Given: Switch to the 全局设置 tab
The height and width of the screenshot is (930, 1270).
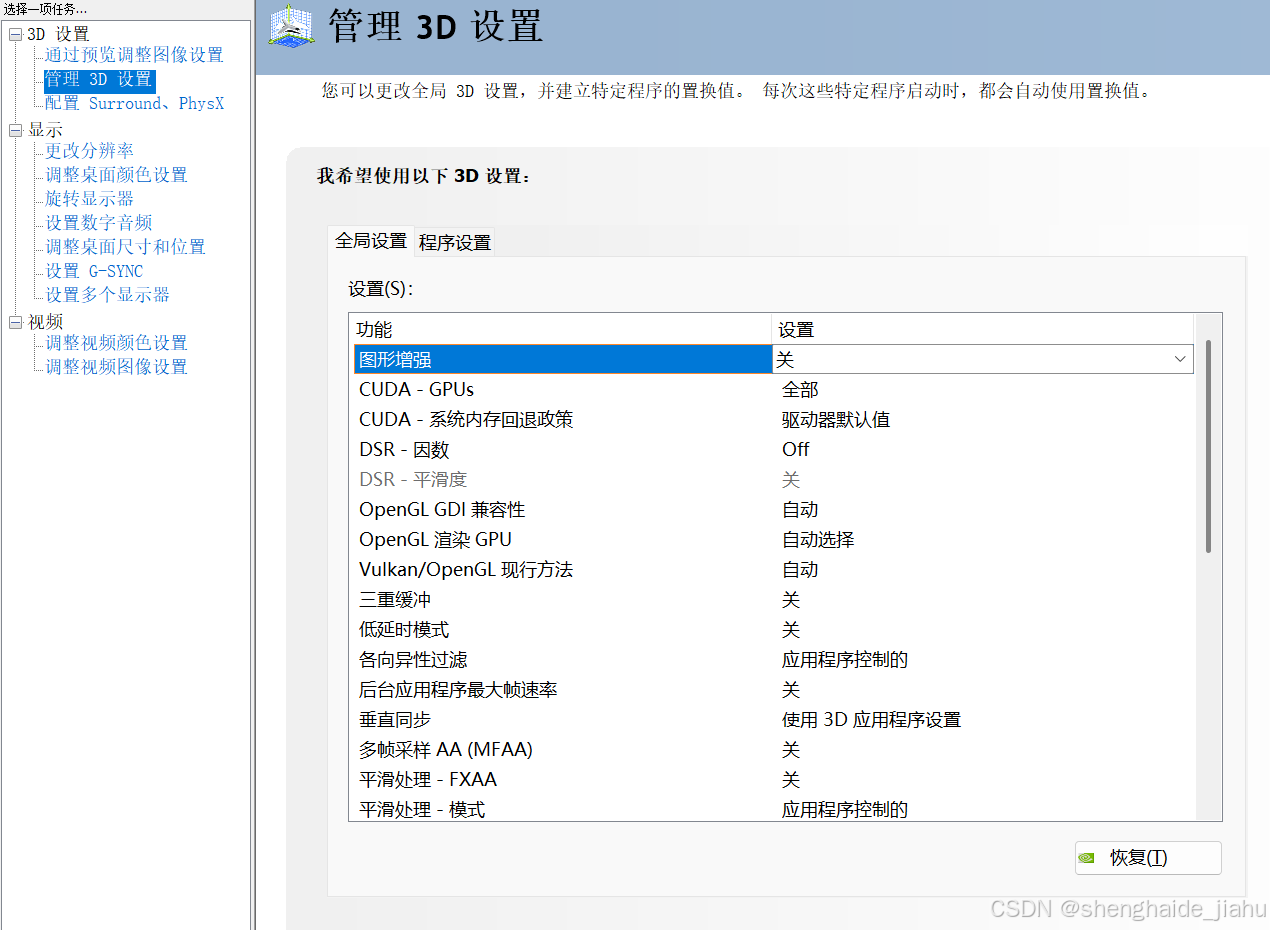Looking at the screenshot, I should pyautogui.click(x=371, y=241).
